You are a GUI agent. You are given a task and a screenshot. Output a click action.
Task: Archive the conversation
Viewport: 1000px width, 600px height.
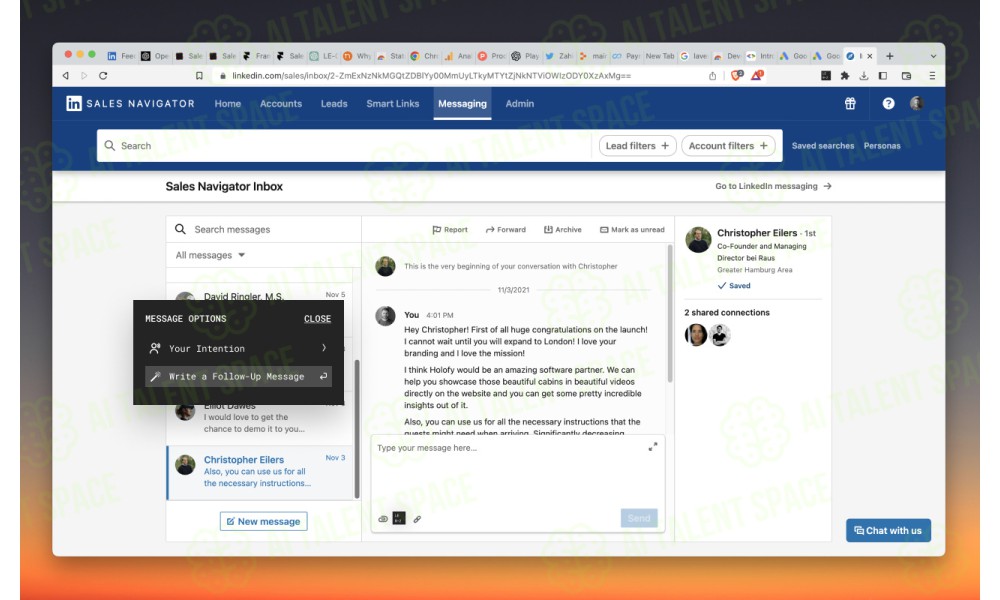562,230
